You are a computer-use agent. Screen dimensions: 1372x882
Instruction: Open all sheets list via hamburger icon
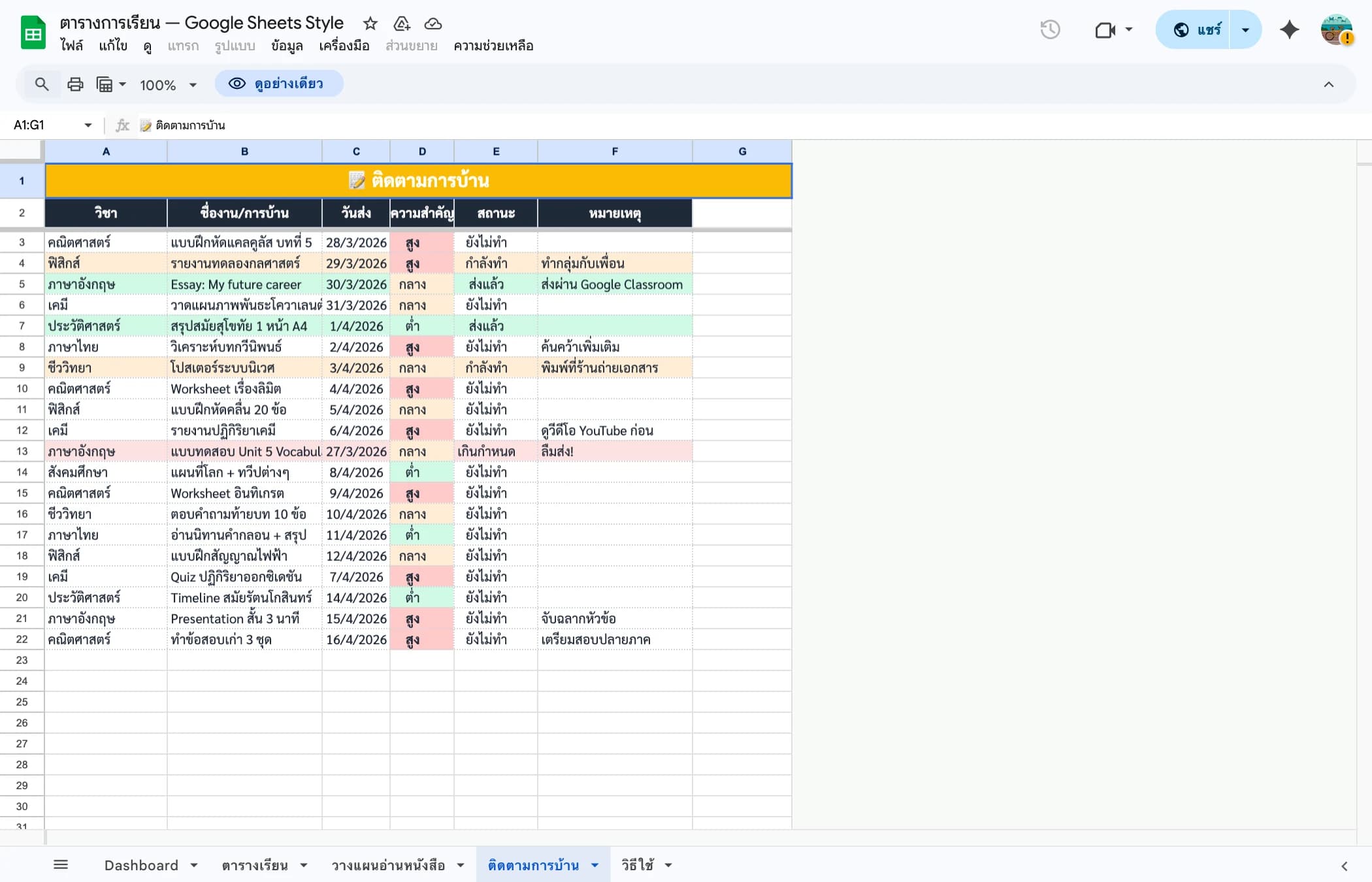(61, 864)
